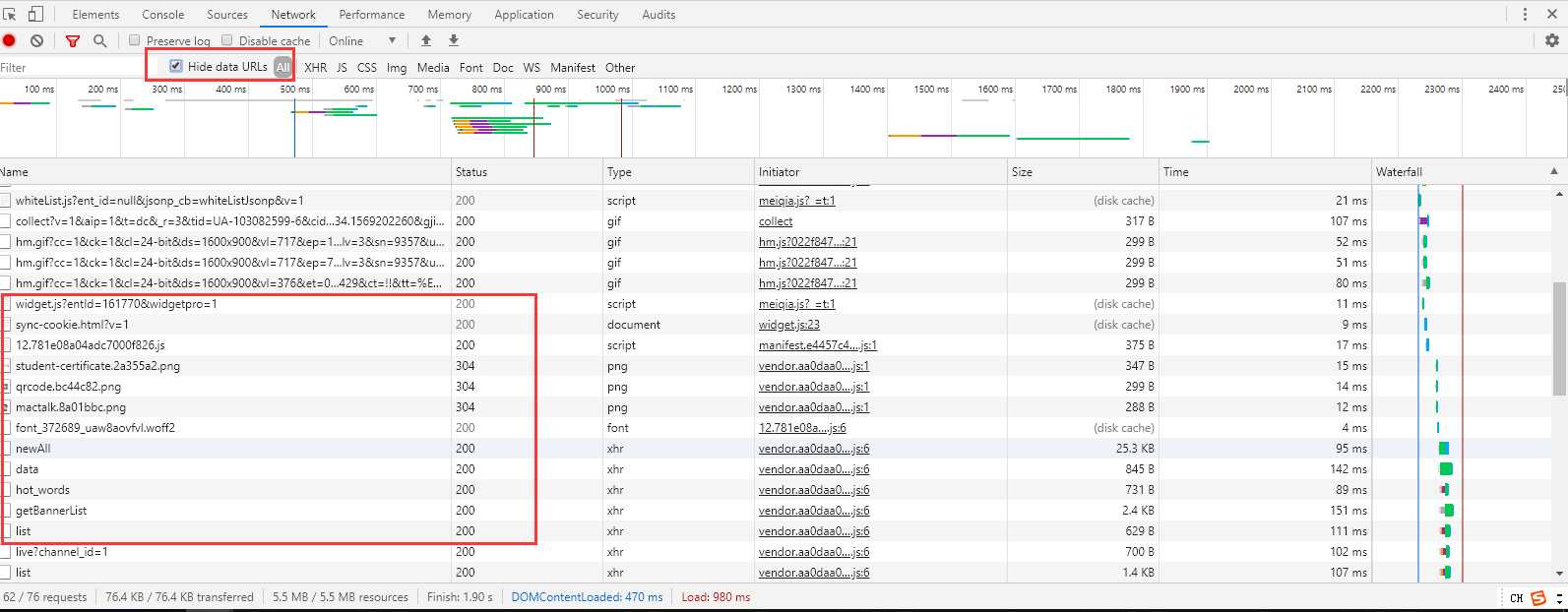Switch to the Security tab
The width and height of the screenshot is (1568, 612).
point(597,15)
